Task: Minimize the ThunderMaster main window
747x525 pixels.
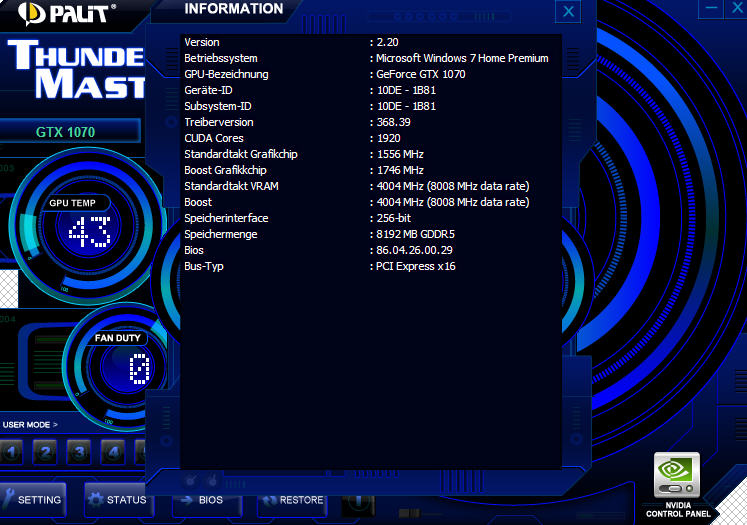Action: [711, 8]
